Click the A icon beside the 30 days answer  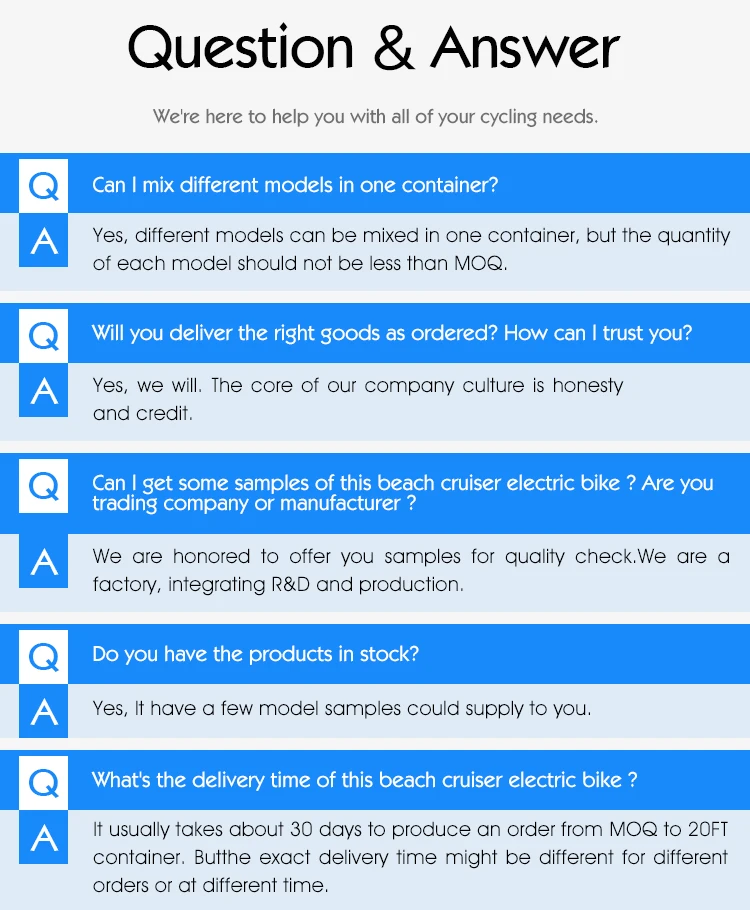44,838
